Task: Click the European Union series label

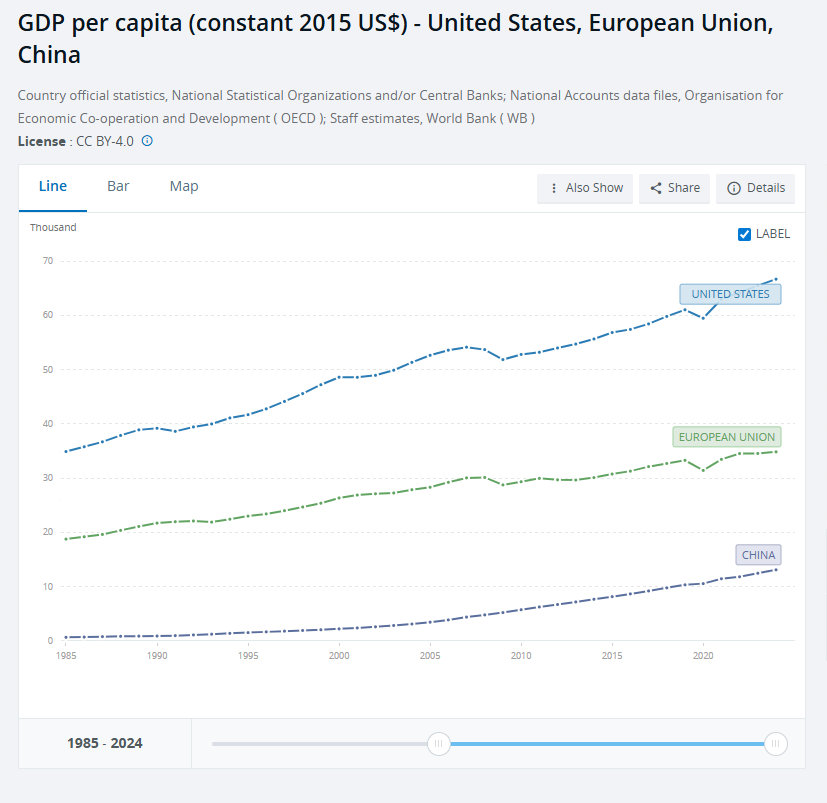Action: [726, 437]
